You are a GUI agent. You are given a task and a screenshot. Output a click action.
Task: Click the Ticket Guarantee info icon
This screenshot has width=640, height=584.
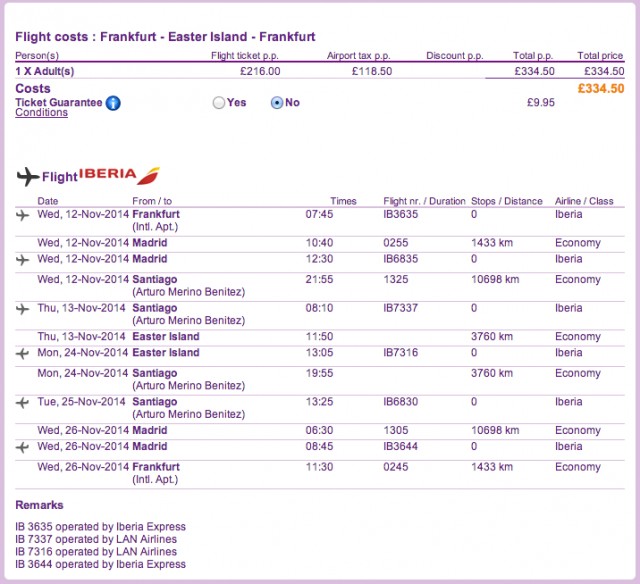pyautogui.click(x=113, y=103)
